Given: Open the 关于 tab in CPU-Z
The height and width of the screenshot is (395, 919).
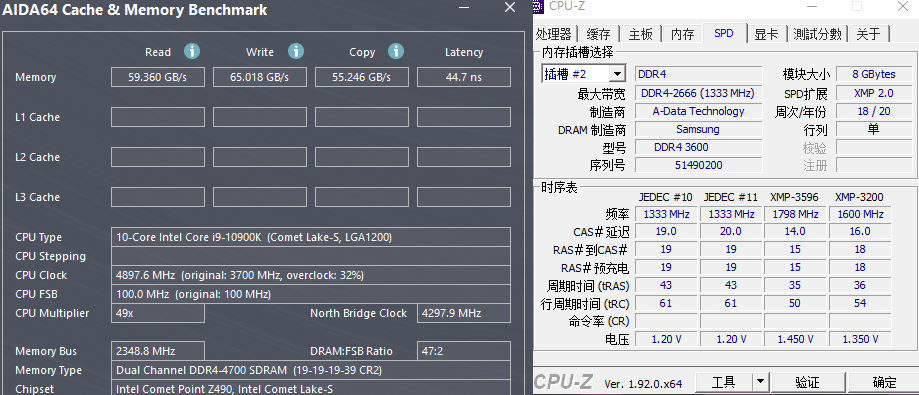Looking at the screenshot, I should pyautogui.click(x=868, y=34).
